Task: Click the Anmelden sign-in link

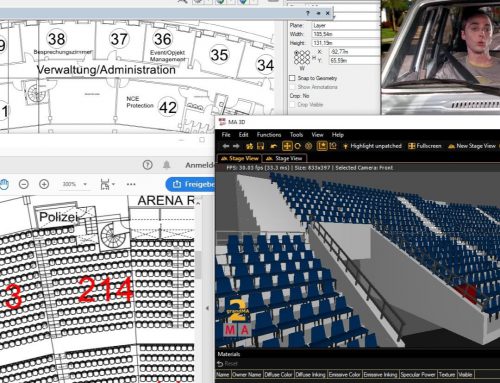Action: click(200, 165)
